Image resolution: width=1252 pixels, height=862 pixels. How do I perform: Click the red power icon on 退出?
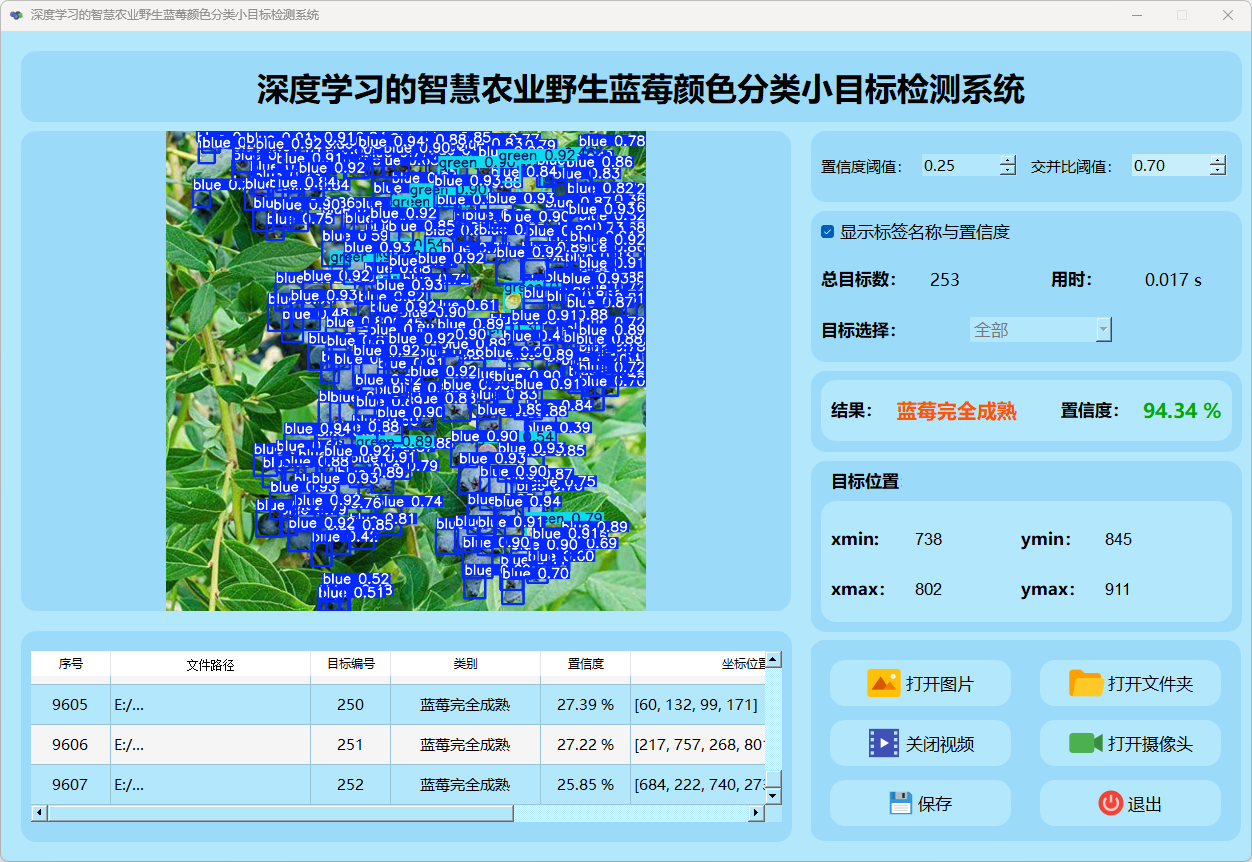tap(1110, 803)
